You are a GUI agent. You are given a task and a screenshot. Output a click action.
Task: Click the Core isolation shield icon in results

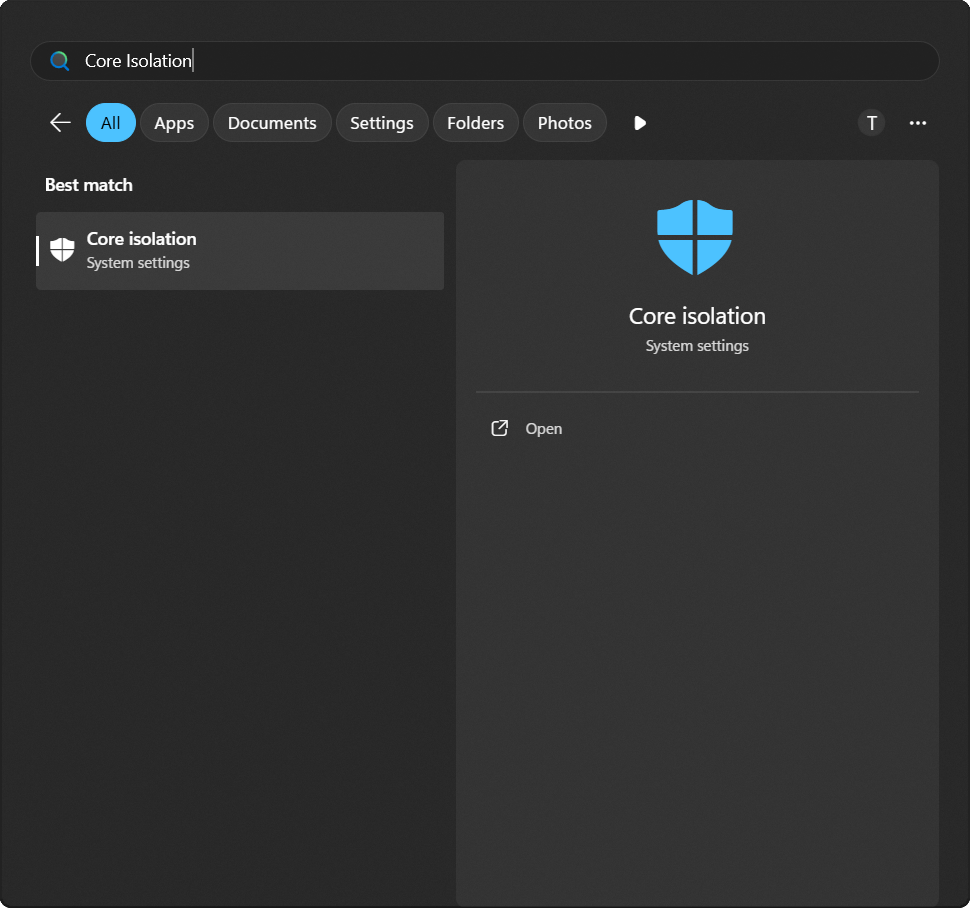(61, 249)
